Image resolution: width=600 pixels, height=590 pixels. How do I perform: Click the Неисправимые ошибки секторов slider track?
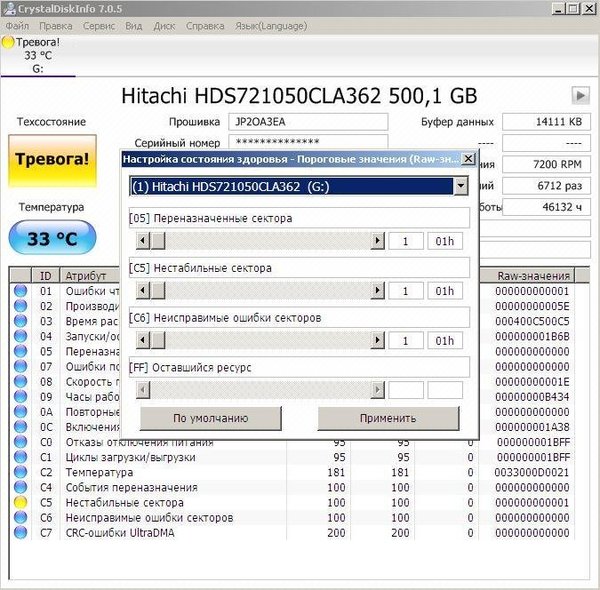260,340
